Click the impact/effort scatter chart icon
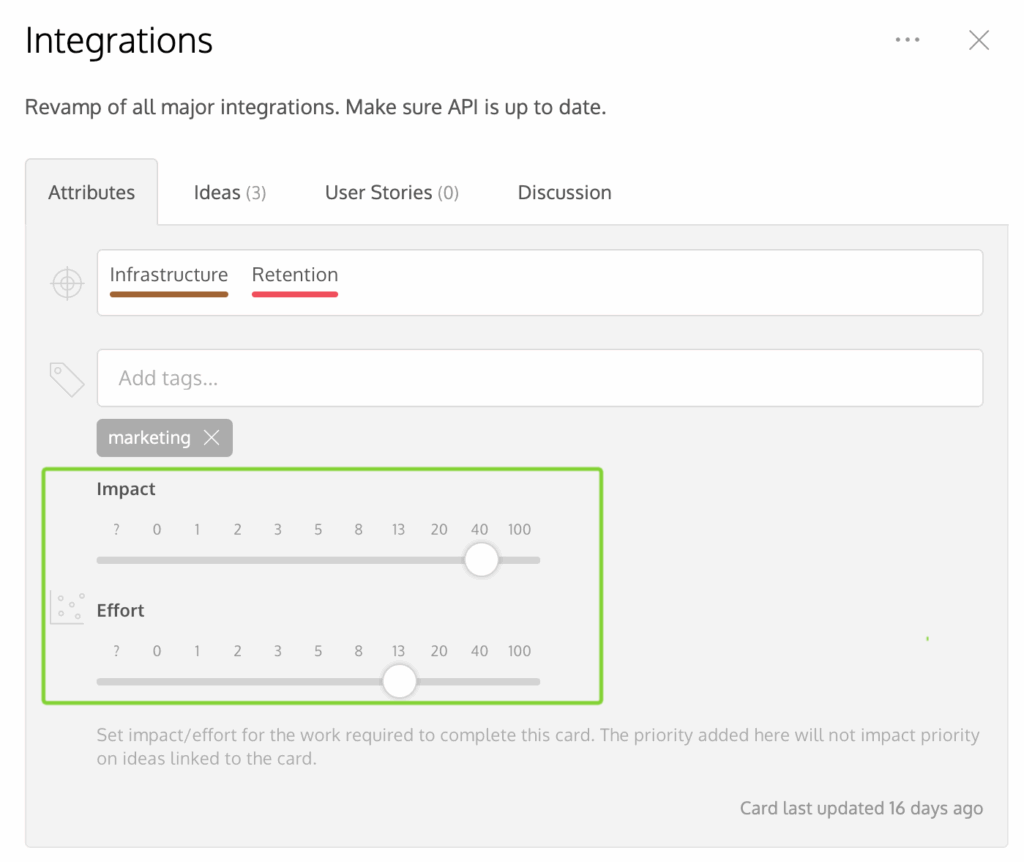This screenshot has width=1024, height=862. tap(67, 607)
